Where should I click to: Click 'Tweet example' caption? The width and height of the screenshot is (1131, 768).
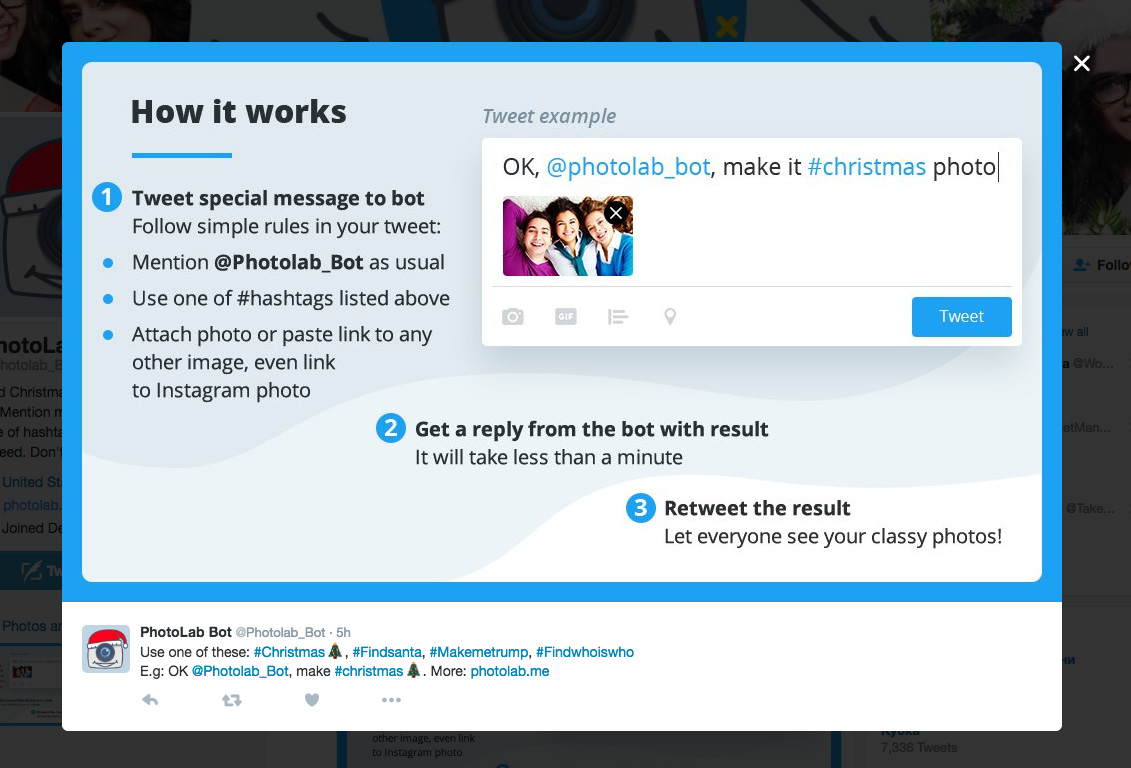[549, 116]
